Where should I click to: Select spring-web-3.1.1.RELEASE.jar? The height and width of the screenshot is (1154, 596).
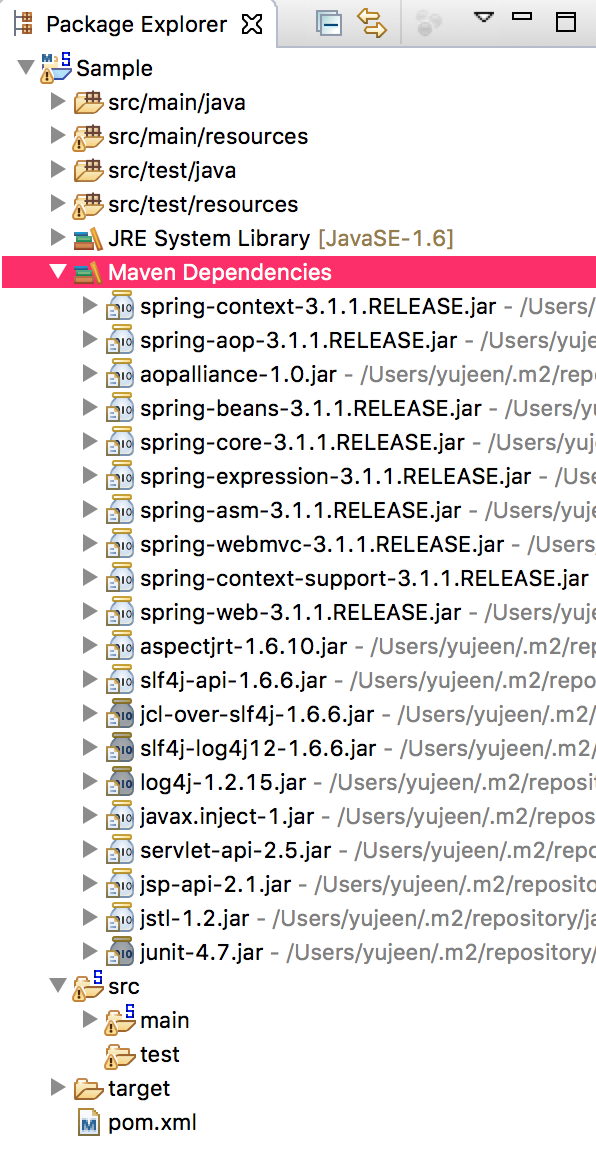300,612
